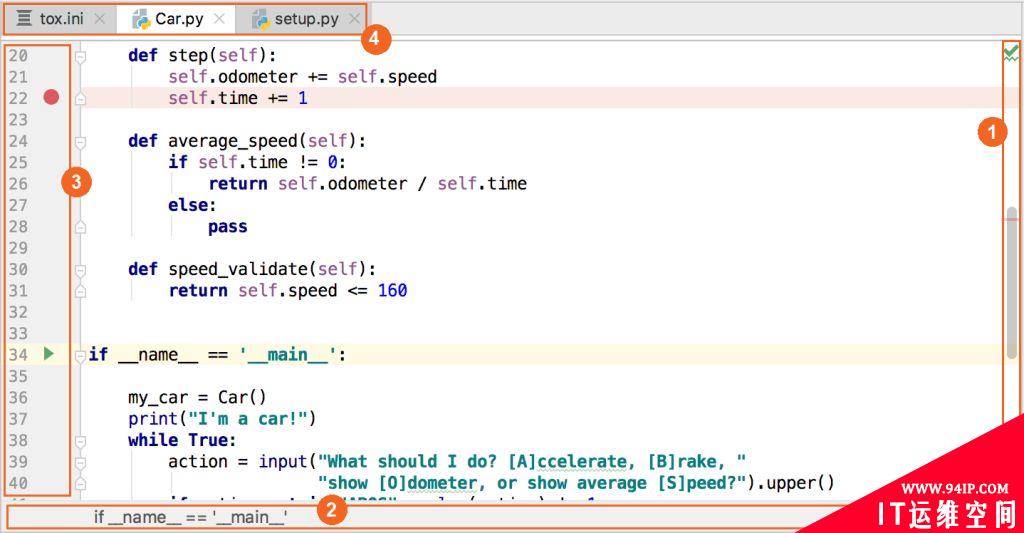Close the tox.ini tab
This screenshot has height=533, width=1024.
coord(100,19)
